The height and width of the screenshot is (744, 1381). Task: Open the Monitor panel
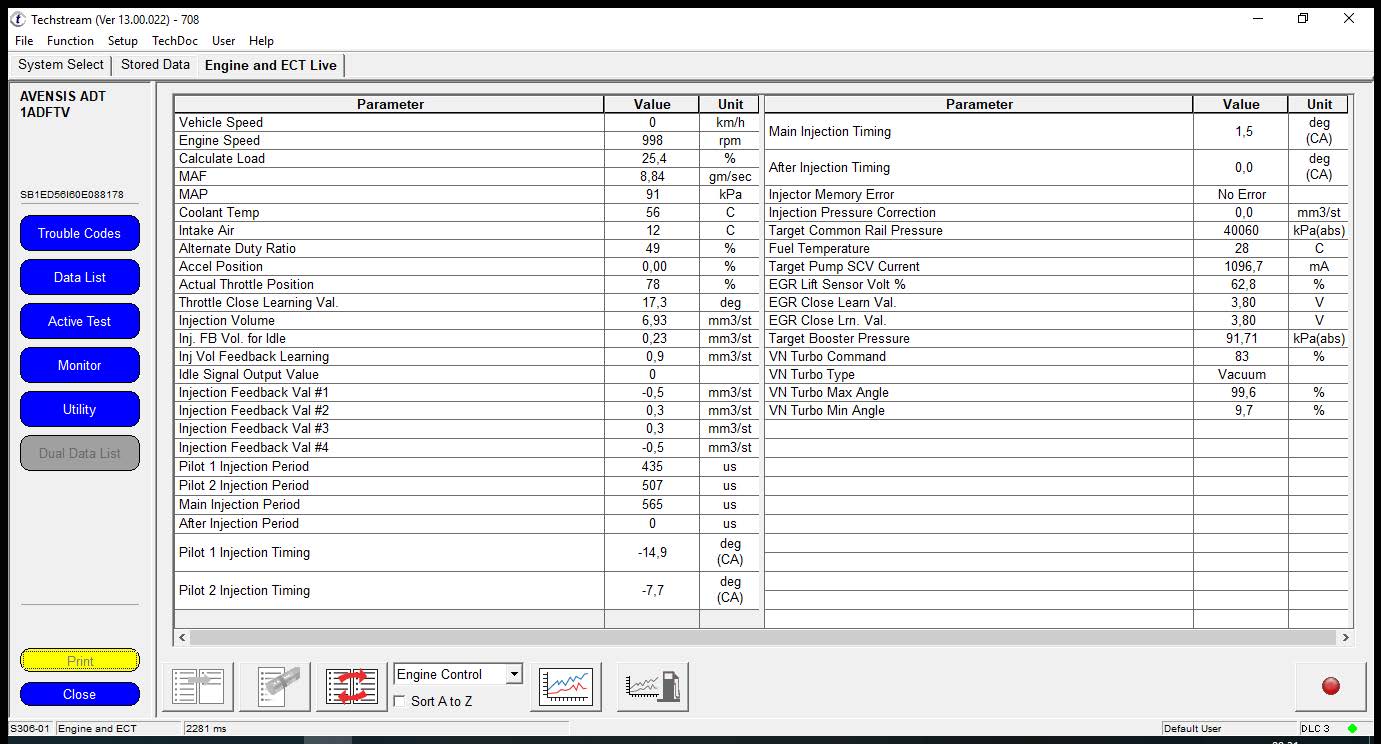(x=79, y=365)
